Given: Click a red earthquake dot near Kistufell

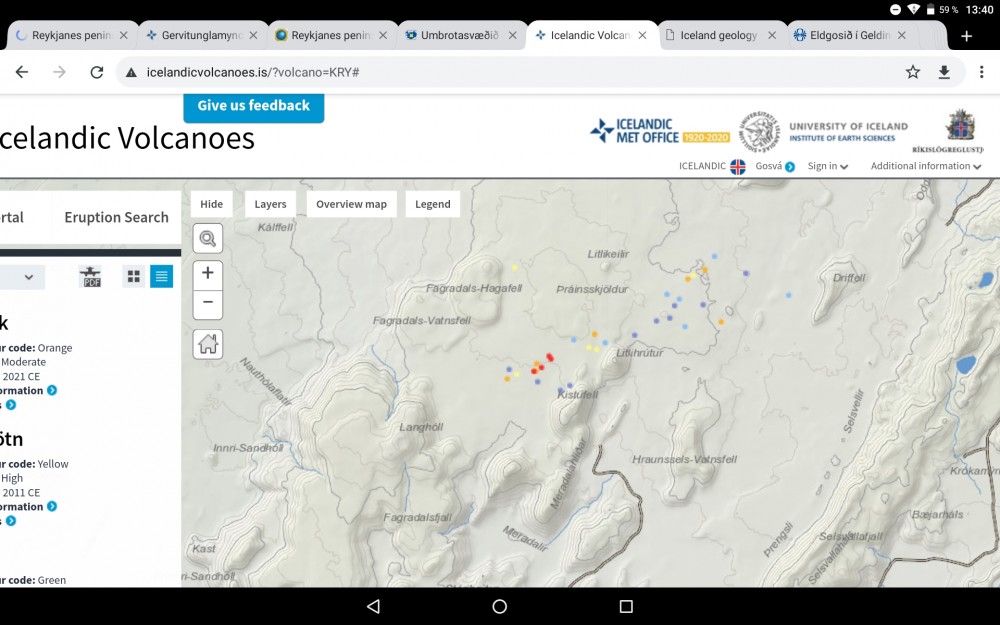Looking at the screenshot, I should click(x=550, y=357).
